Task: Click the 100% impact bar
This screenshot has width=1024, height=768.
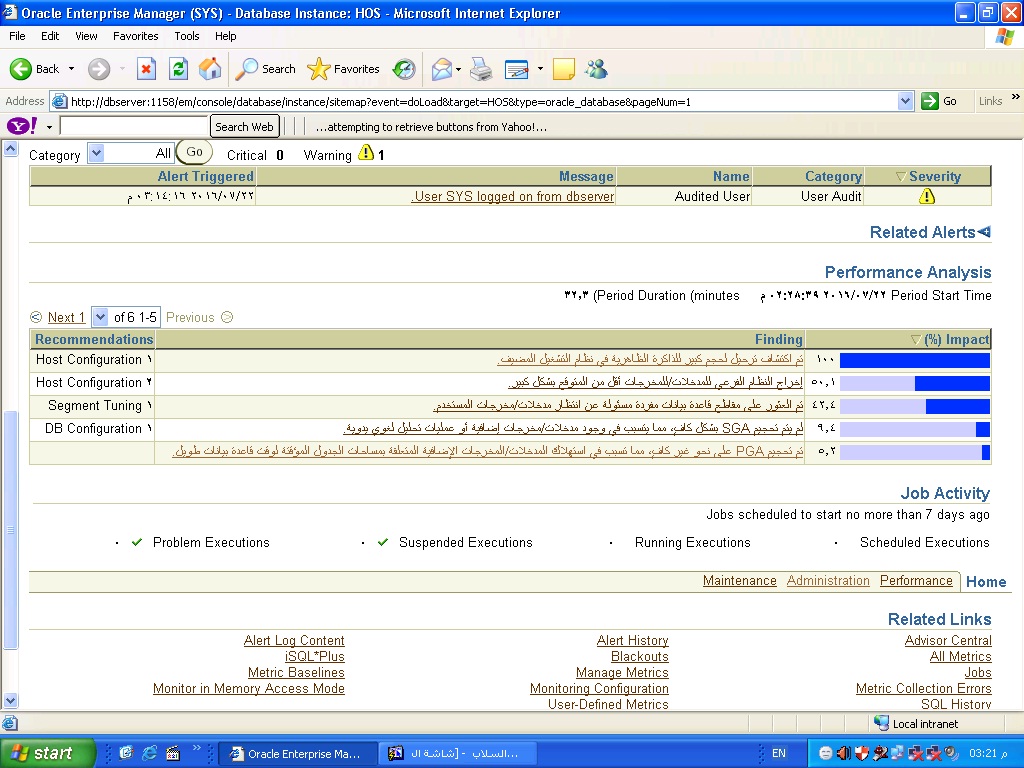Action: point(914,360)
